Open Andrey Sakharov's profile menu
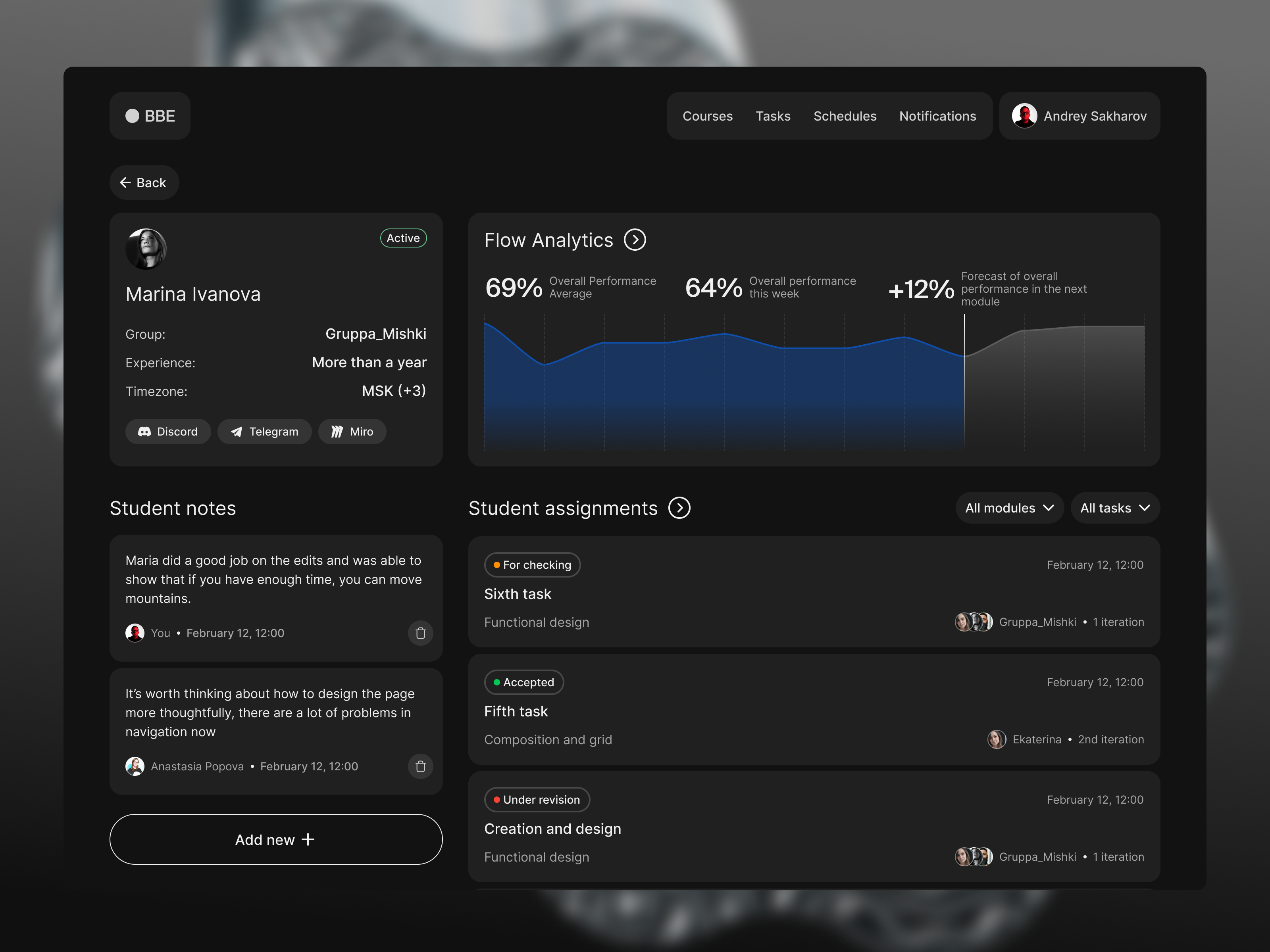The height and width of the screenshot is (952, 1270). point(1079,115)
